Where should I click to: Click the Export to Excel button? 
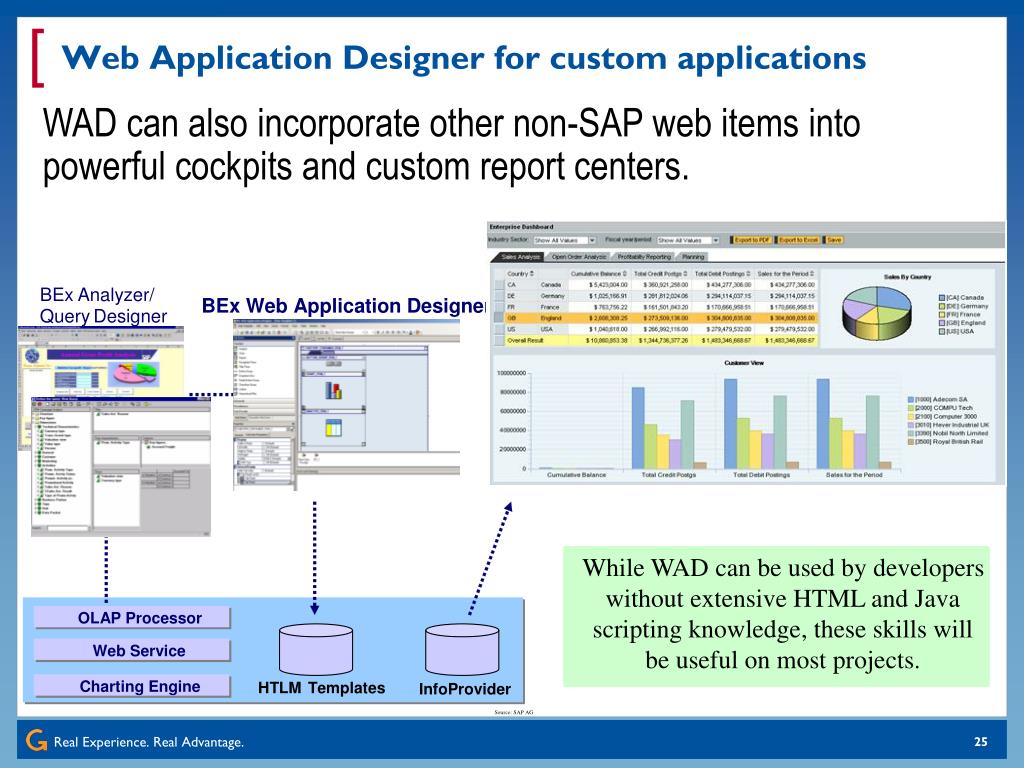click(x=799, y=240)
